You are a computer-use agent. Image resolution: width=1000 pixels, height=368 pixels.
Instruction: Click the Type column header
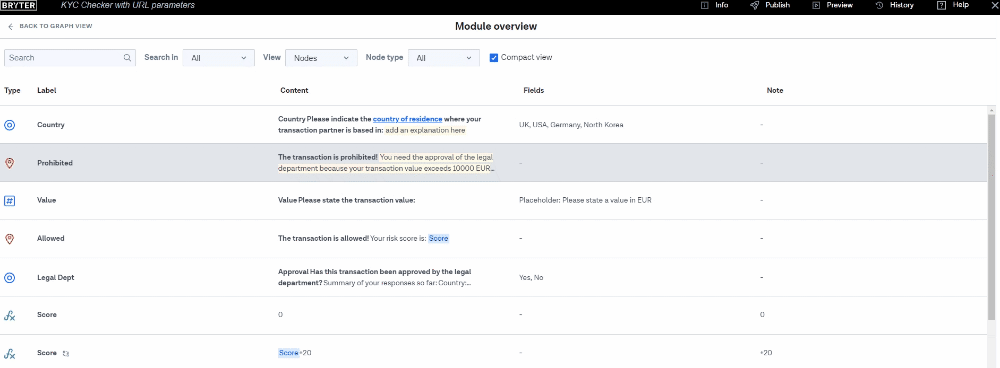pos(12,91)
